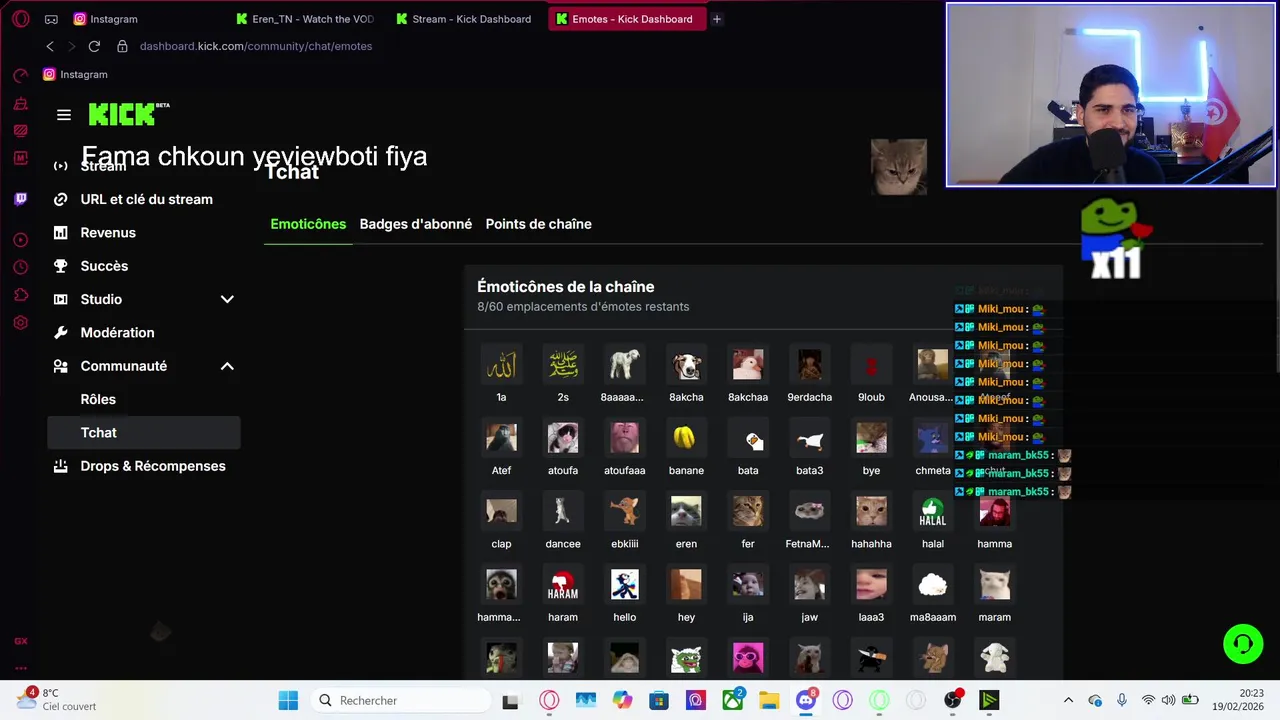Switch to Stream - Kick Dashboard tab
Image resolution: width=1280 pixels, height=720 pixels.
466,19
